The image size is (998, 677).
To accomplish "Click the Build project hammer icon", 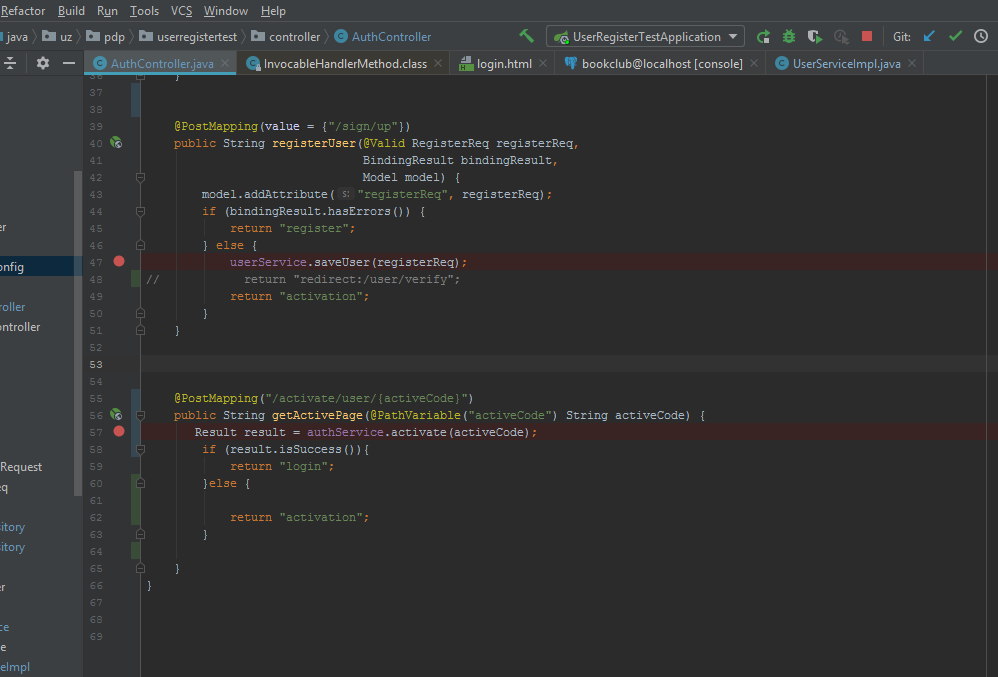I will click(x=526, y=36).
